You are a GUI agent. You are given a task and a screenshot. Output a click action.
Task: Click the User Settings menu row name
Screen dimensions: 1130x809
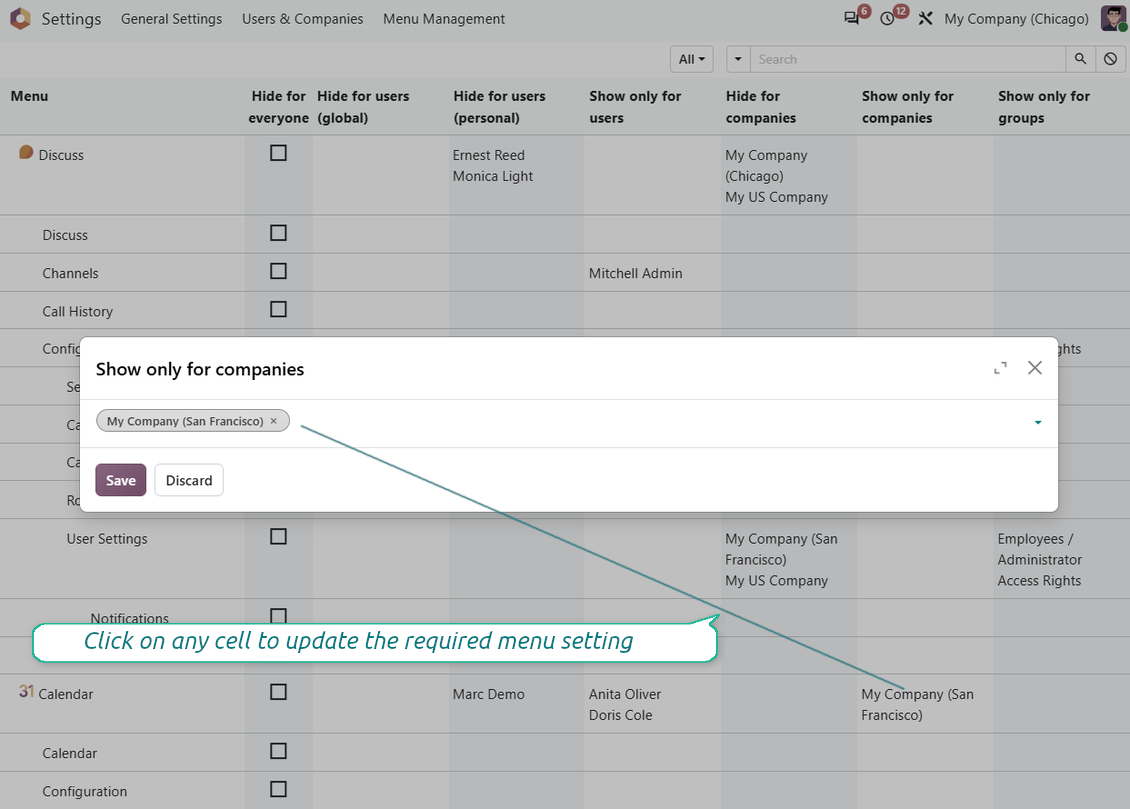[x=107, y=539]
